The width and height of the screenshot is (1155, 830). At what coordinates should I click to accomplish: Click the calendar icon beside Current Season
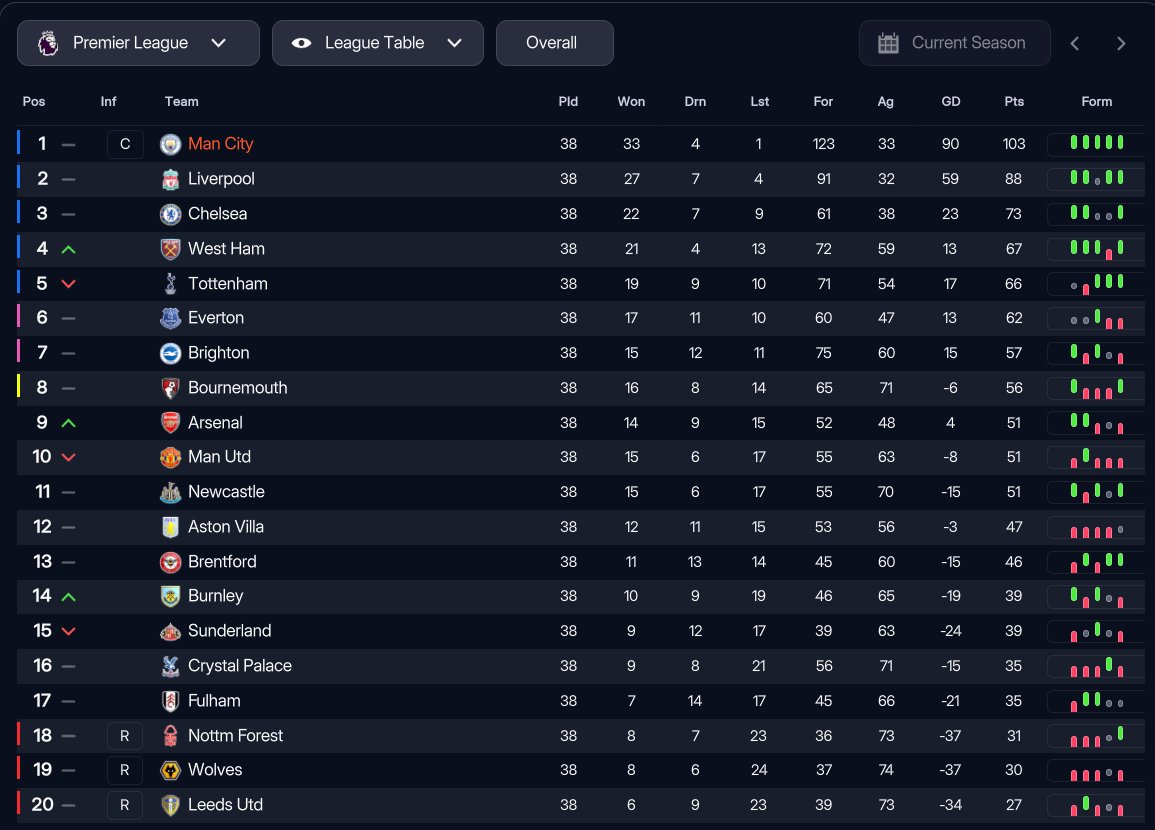tap(888, 43)
